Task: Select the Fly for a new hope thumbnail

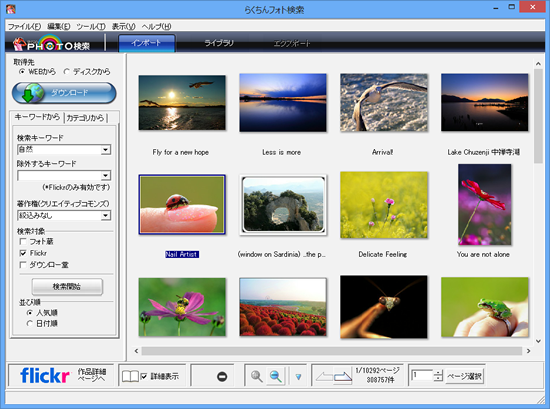Action: [182, 102]
